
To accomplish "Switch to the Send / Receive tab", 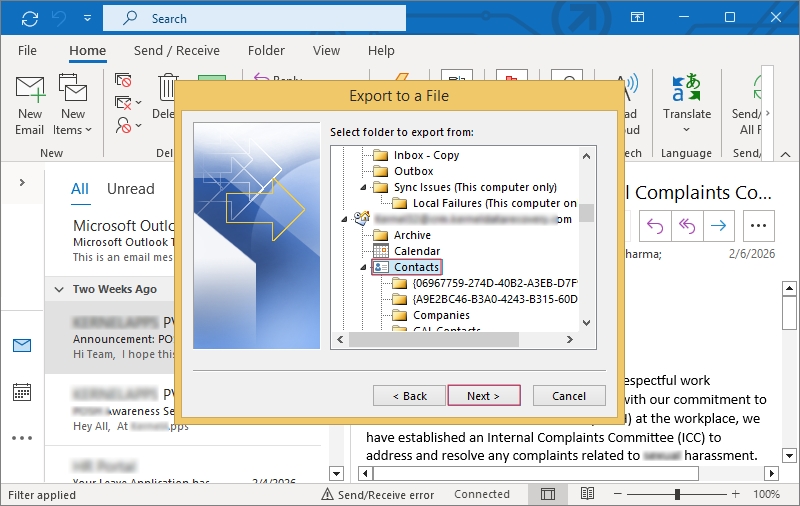I will [177, 50].
